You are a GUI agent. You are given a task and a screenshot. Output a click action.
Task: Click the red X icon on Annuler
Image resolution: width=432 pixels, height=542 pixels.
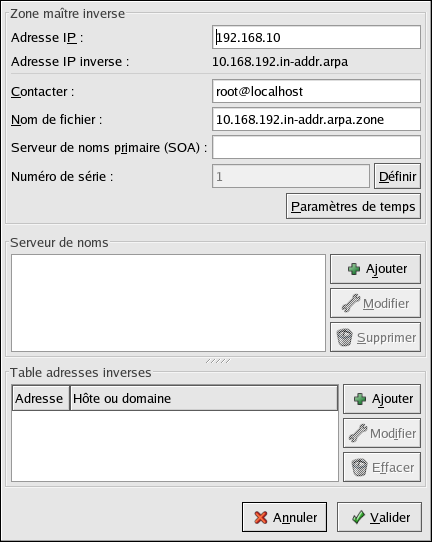click(261, 517)
